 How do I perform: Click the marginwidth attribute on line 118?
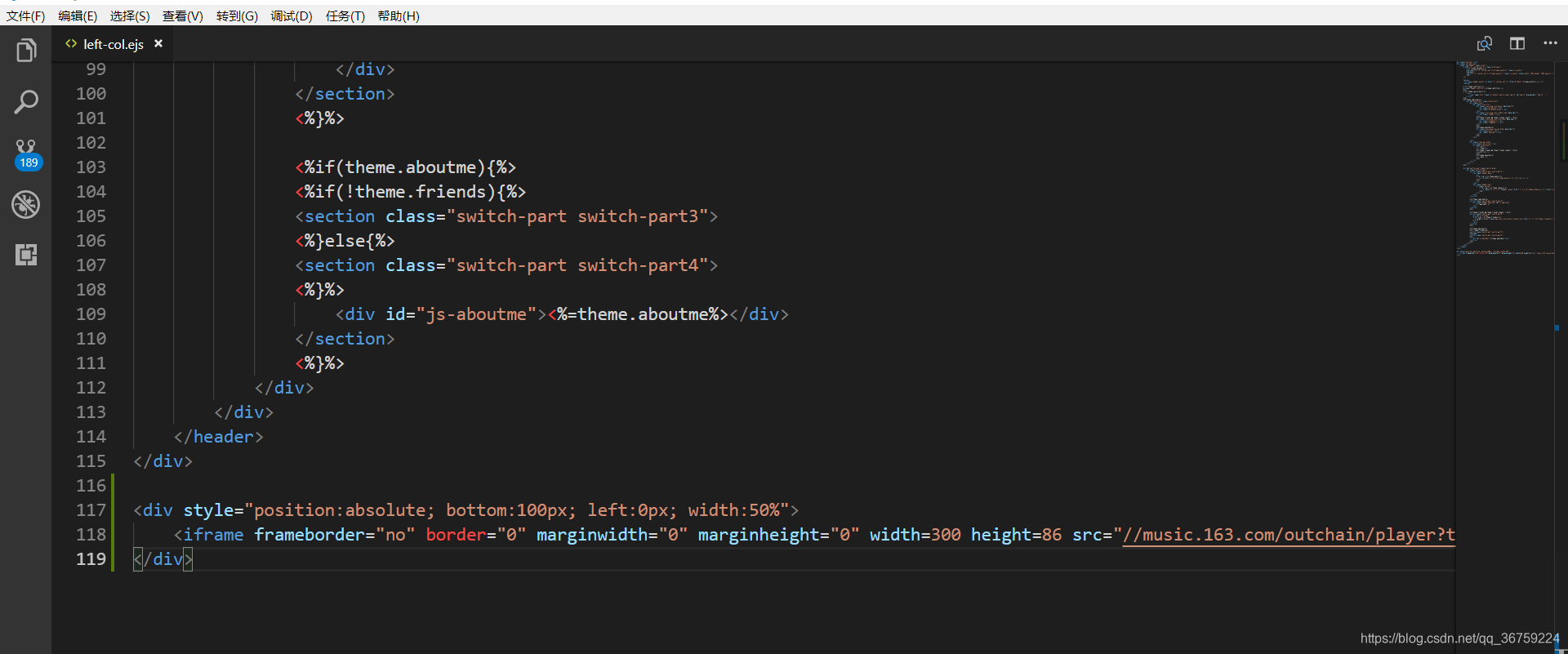pyautogui.click(x=592, y=535)
